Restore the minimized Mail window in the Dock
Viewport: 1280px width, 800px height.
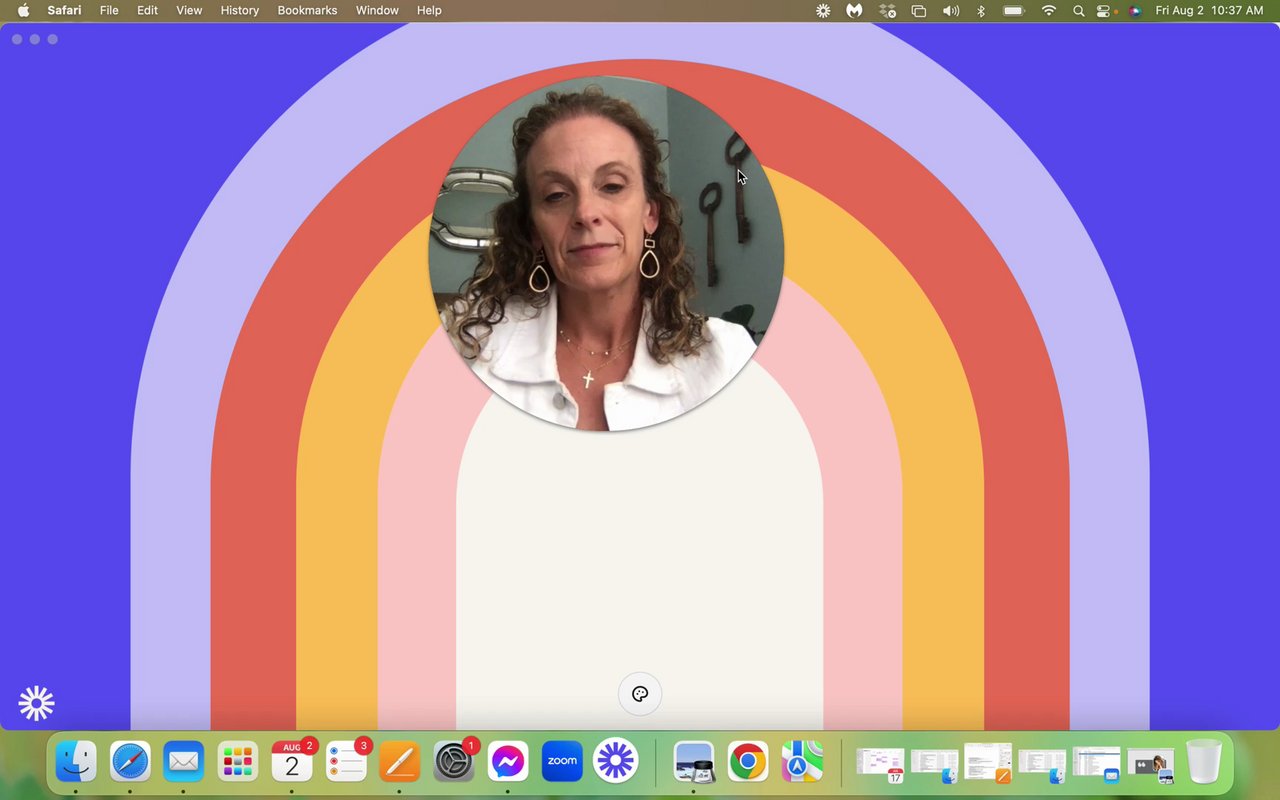(1096, 764)
